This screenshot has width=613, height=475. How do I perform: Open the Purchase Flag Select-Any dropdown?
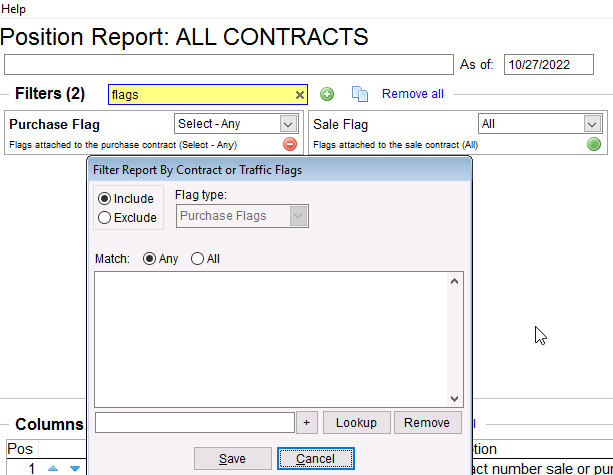point(288,124)
